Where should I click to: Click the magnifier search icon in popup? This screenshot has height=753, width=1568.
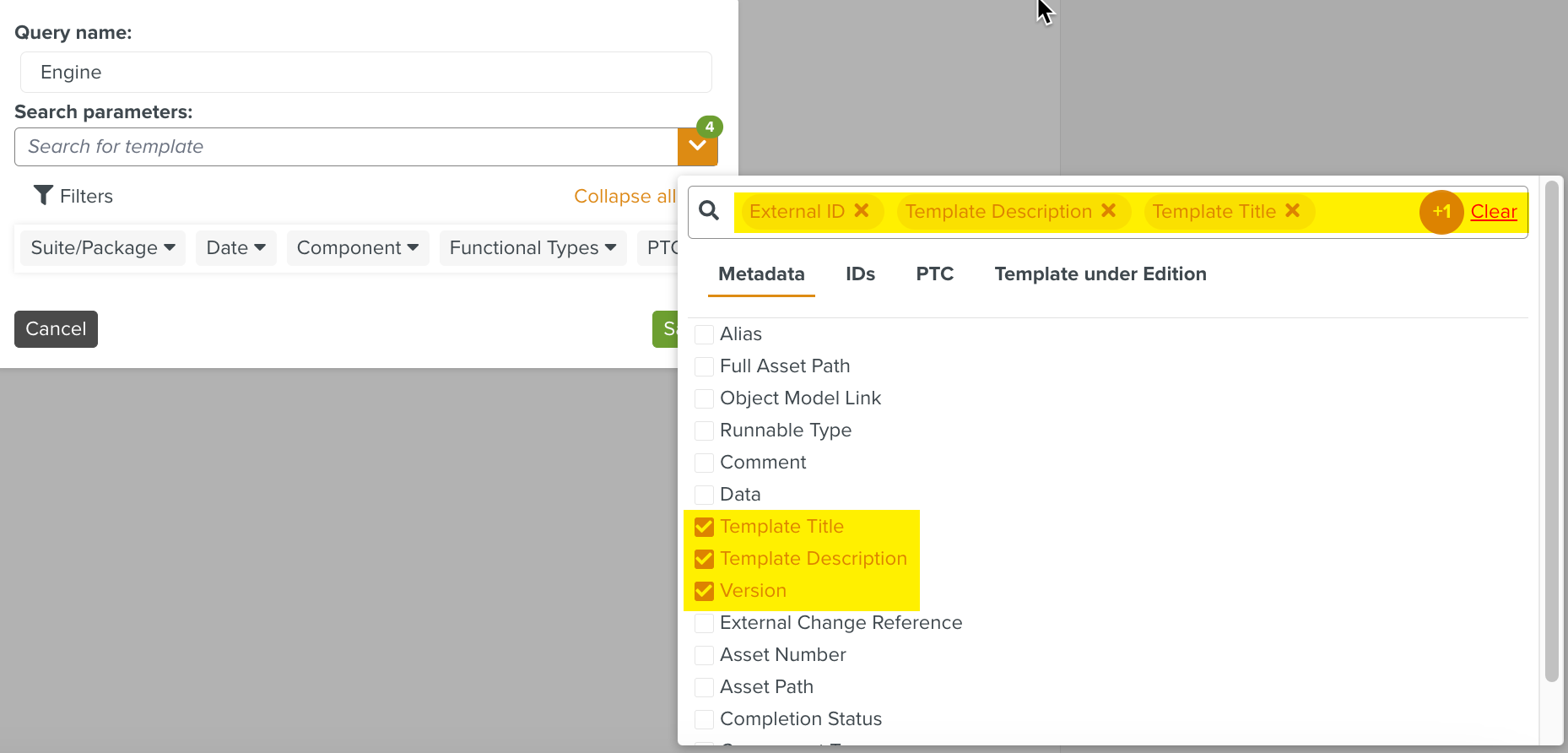[x=709, y=211]
